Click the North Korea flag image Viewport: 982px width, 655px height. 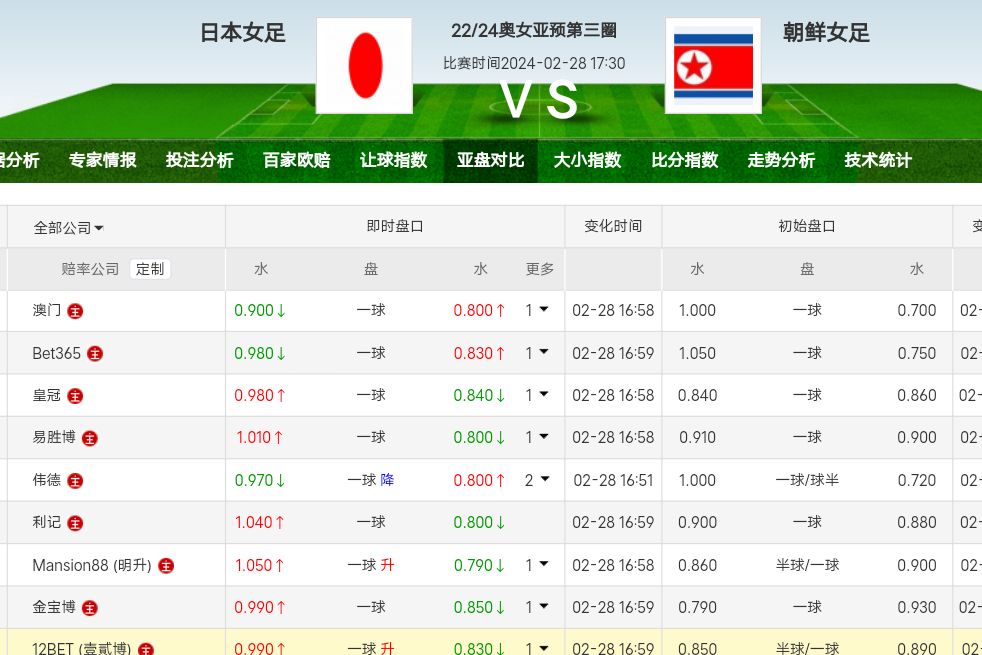[x=713, y=66]
